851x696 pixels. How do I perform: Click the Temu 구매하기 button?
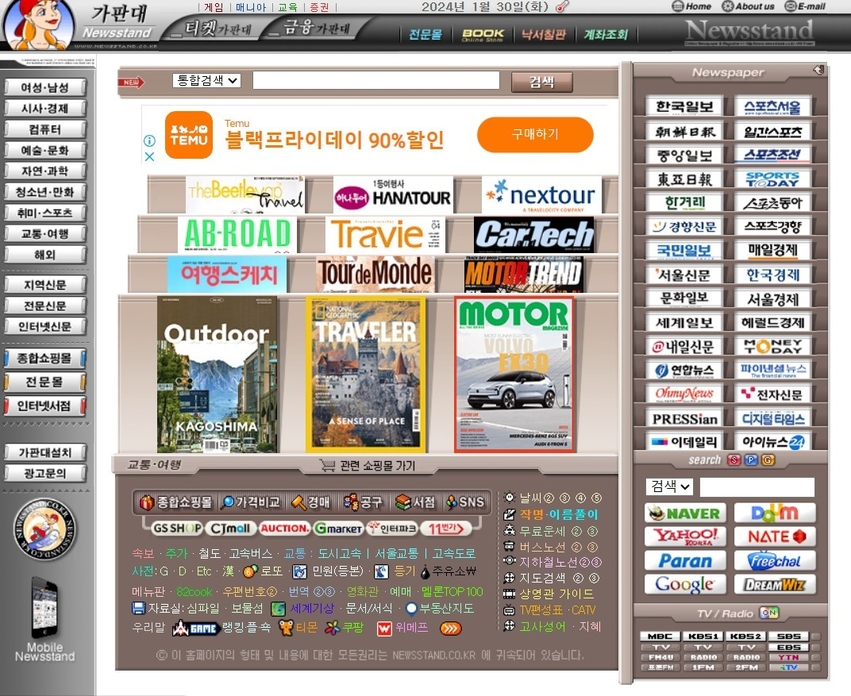(x=535, y=134)
